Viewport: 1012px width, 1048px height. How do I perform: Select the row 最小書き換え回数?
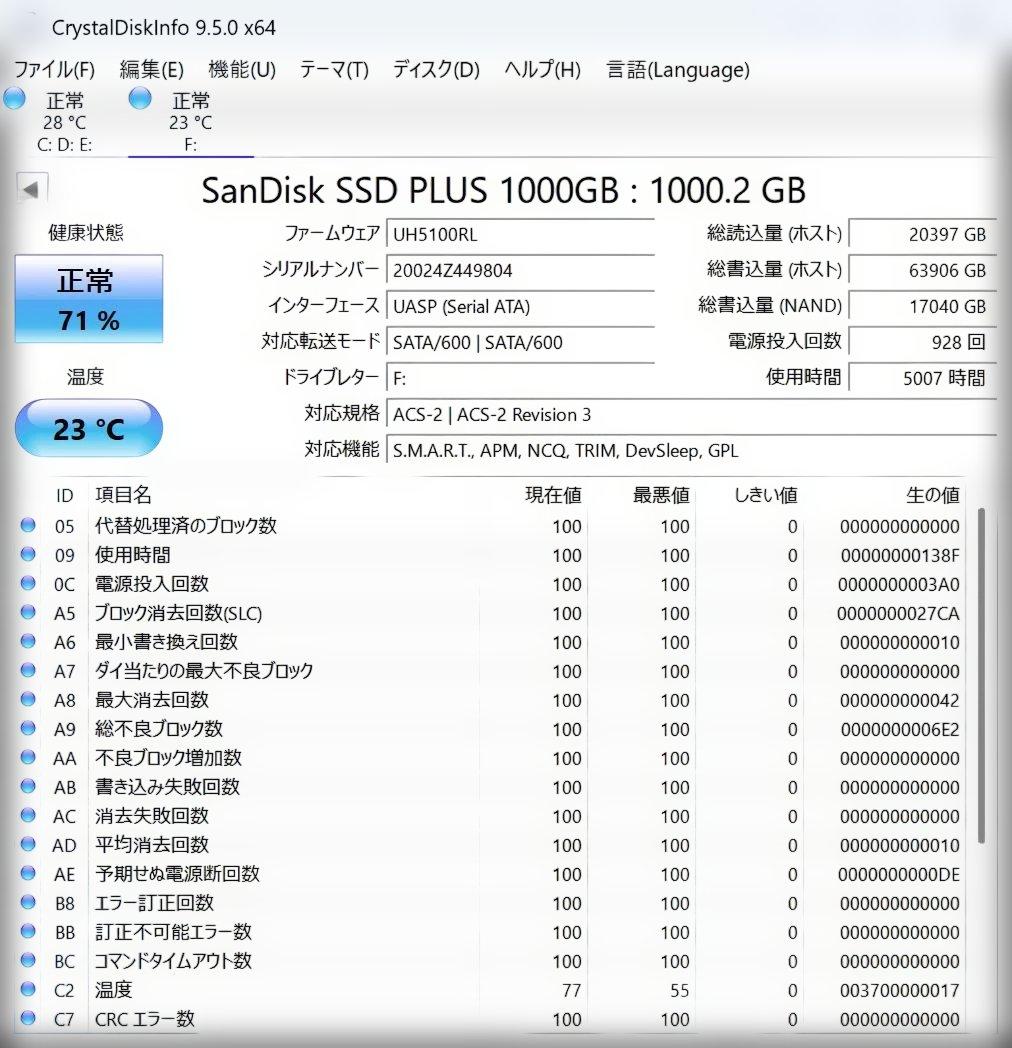pos(491,642)
